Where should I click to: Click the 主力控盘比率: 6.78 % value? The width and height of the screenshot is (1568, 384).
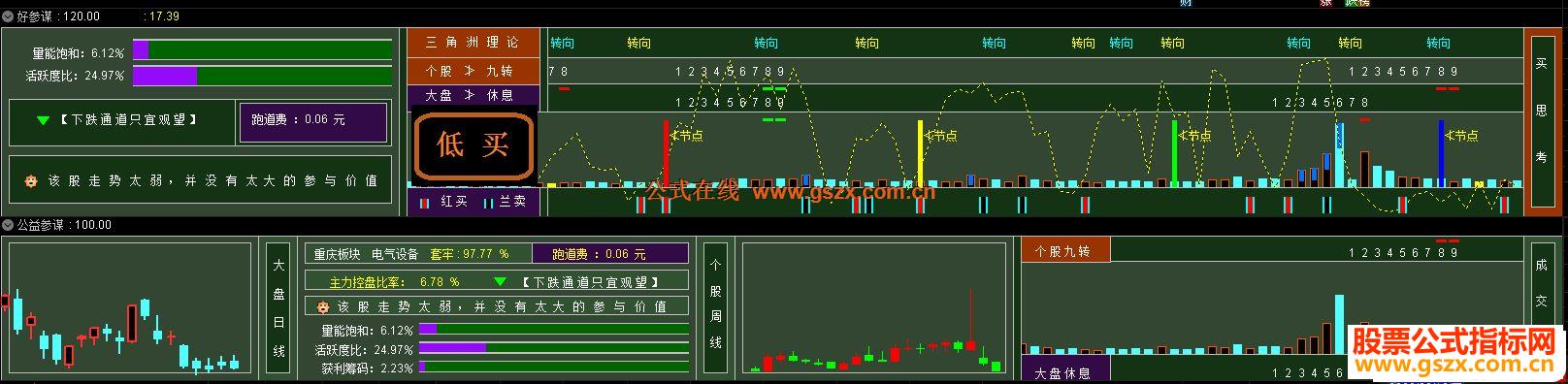point(394,282)
